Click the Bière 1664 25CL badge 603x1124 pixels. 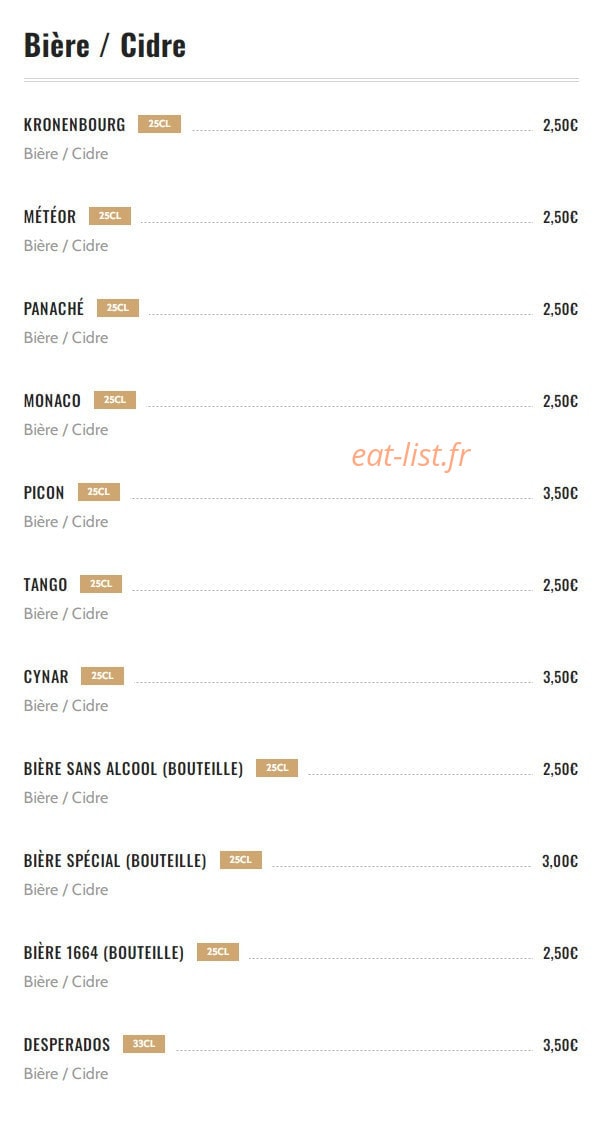(x=218, y=952)
